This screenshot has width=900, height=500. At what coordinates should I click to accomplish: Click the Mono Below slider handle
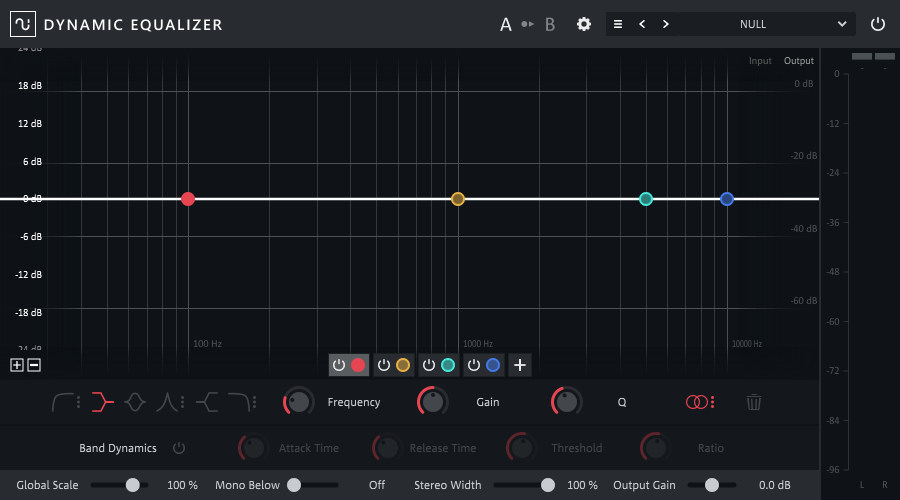point(294,485)
